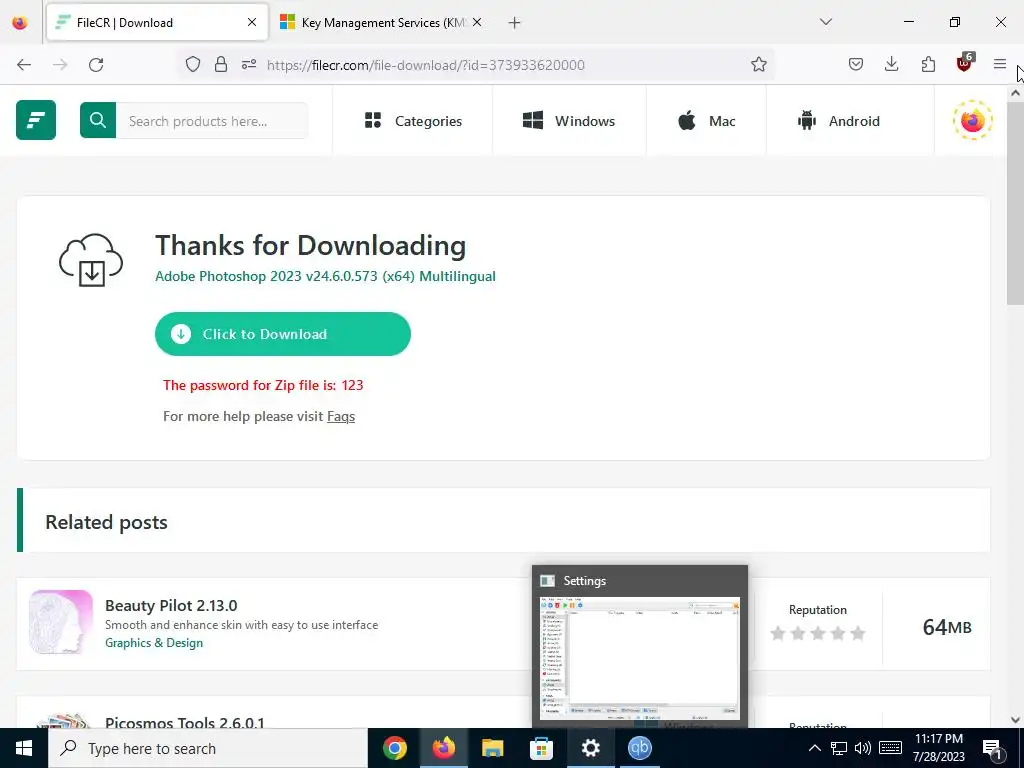Screen dimensions: 1024x768
Task: List all tabs dropdown arrow
Action: coord(825,22)
